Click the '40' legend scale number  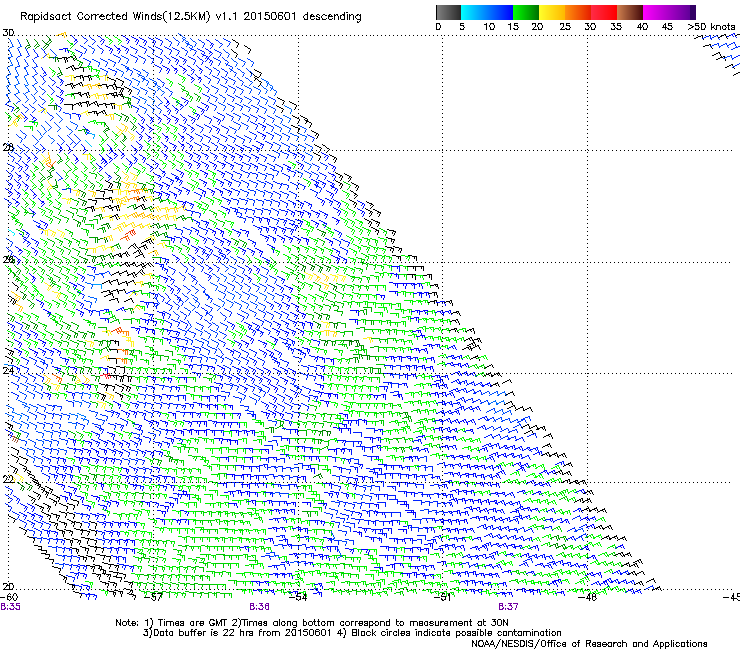coord(642,27)
